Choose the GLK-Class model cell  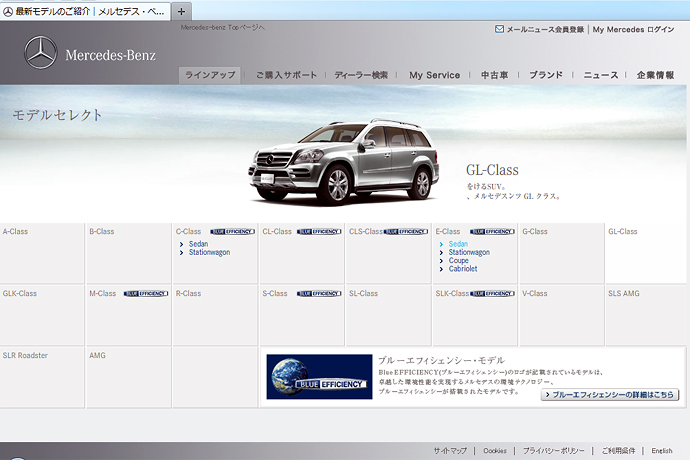pos(42,315)
